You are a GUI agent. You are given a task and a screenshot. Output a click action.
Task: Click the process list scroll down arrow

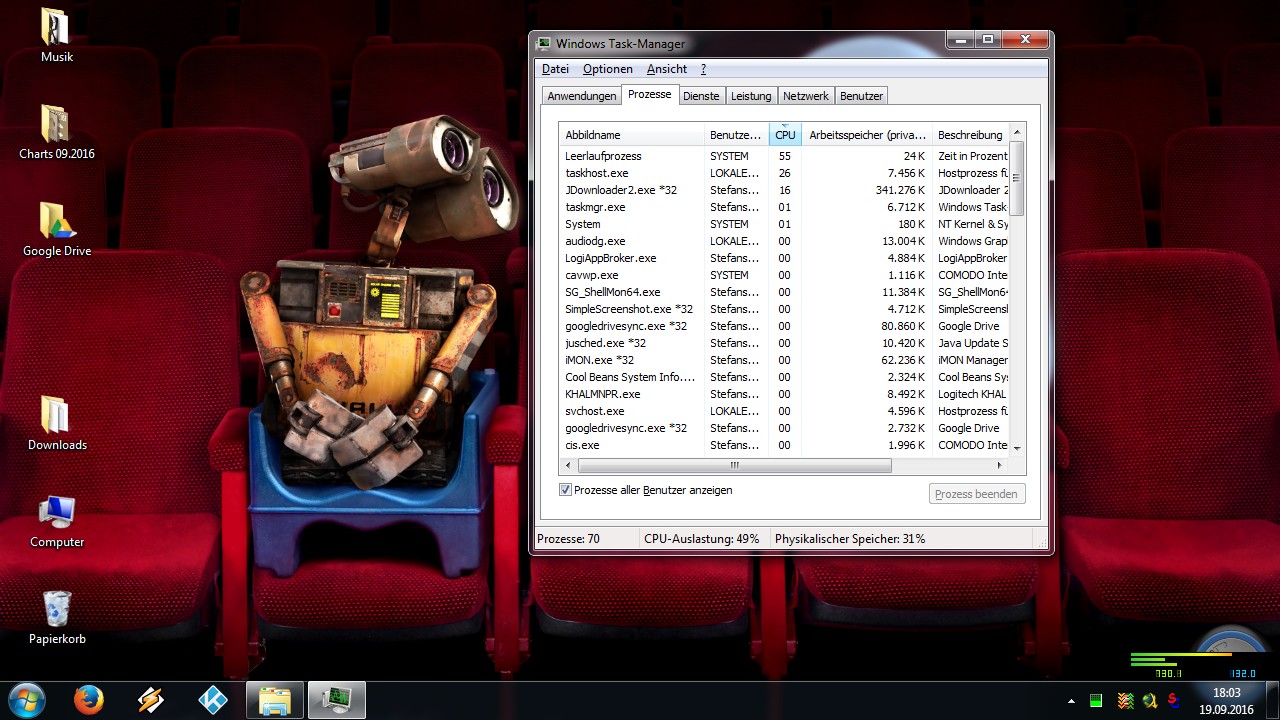click(x=1017, y=448)
